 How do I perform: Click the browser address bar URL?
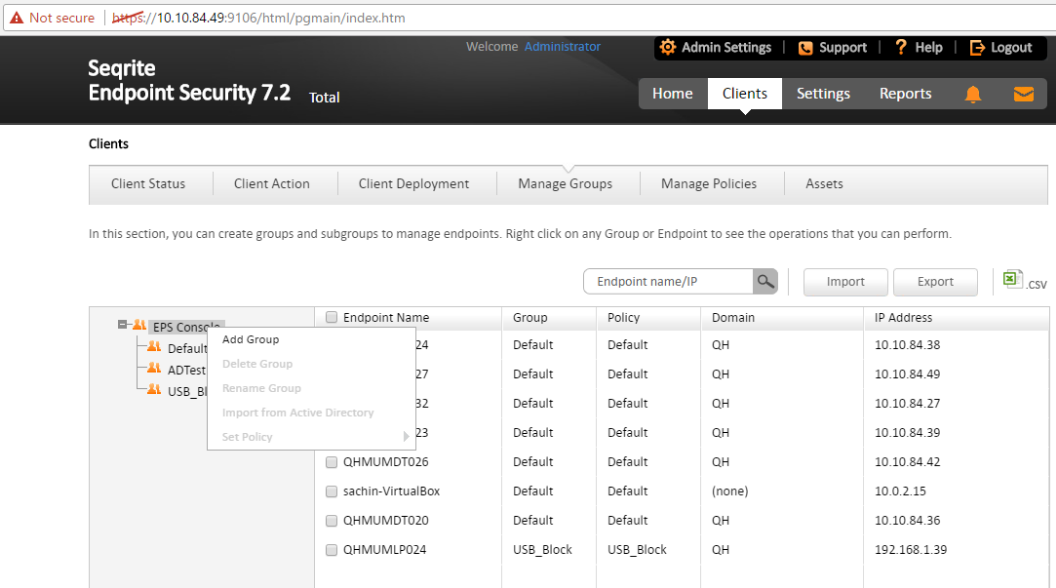[x=259, y=18]
